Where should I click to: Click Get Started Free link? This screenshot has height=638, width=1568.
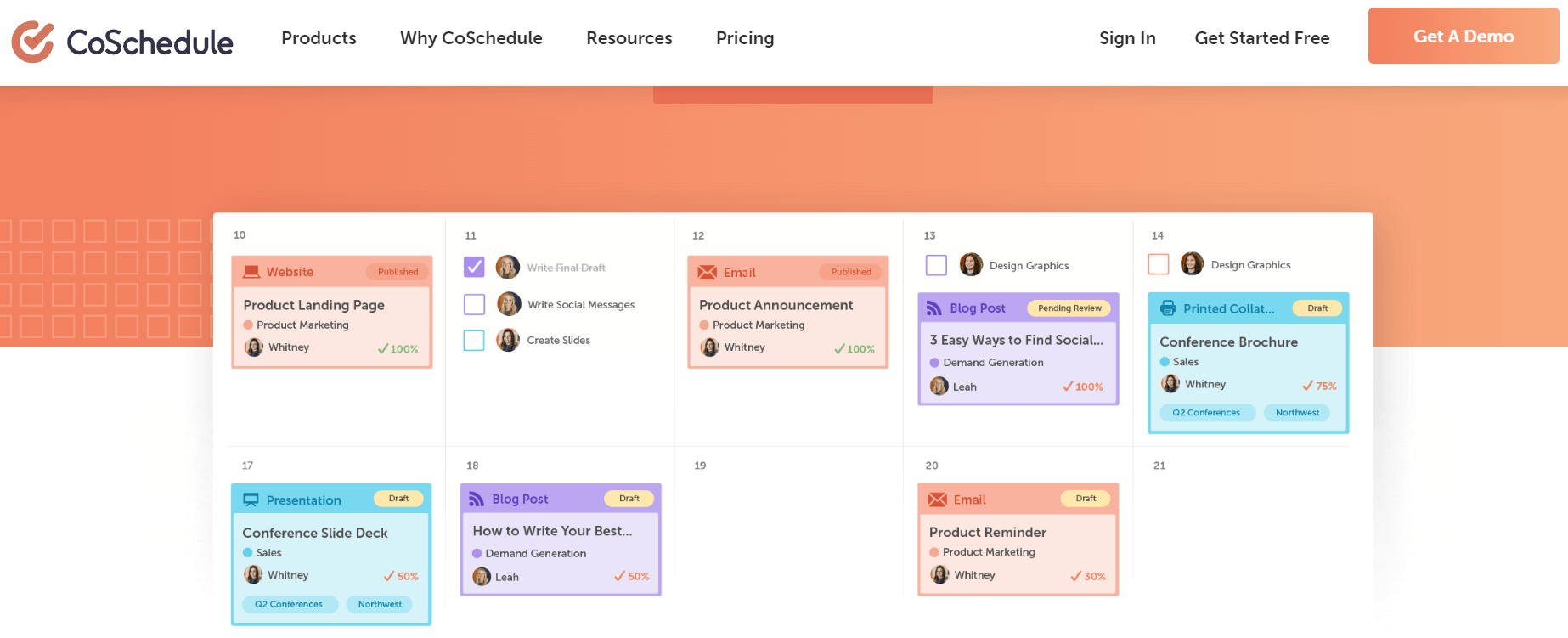pos(1262,38)
